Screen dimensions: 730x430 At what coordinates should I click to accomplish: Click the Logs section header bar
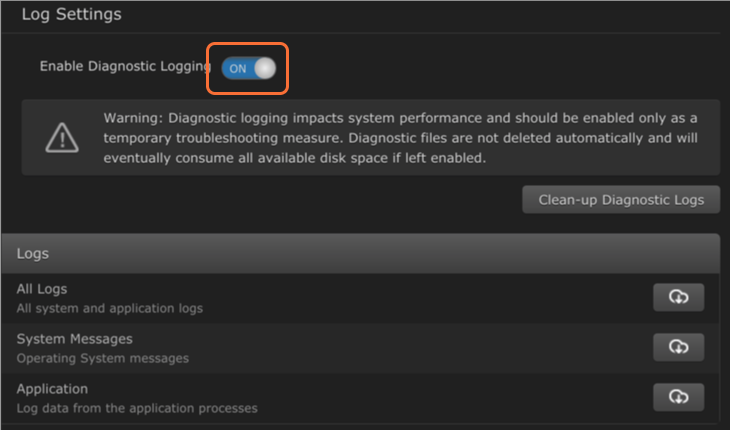pyautogui.click(x=360, y=254)
